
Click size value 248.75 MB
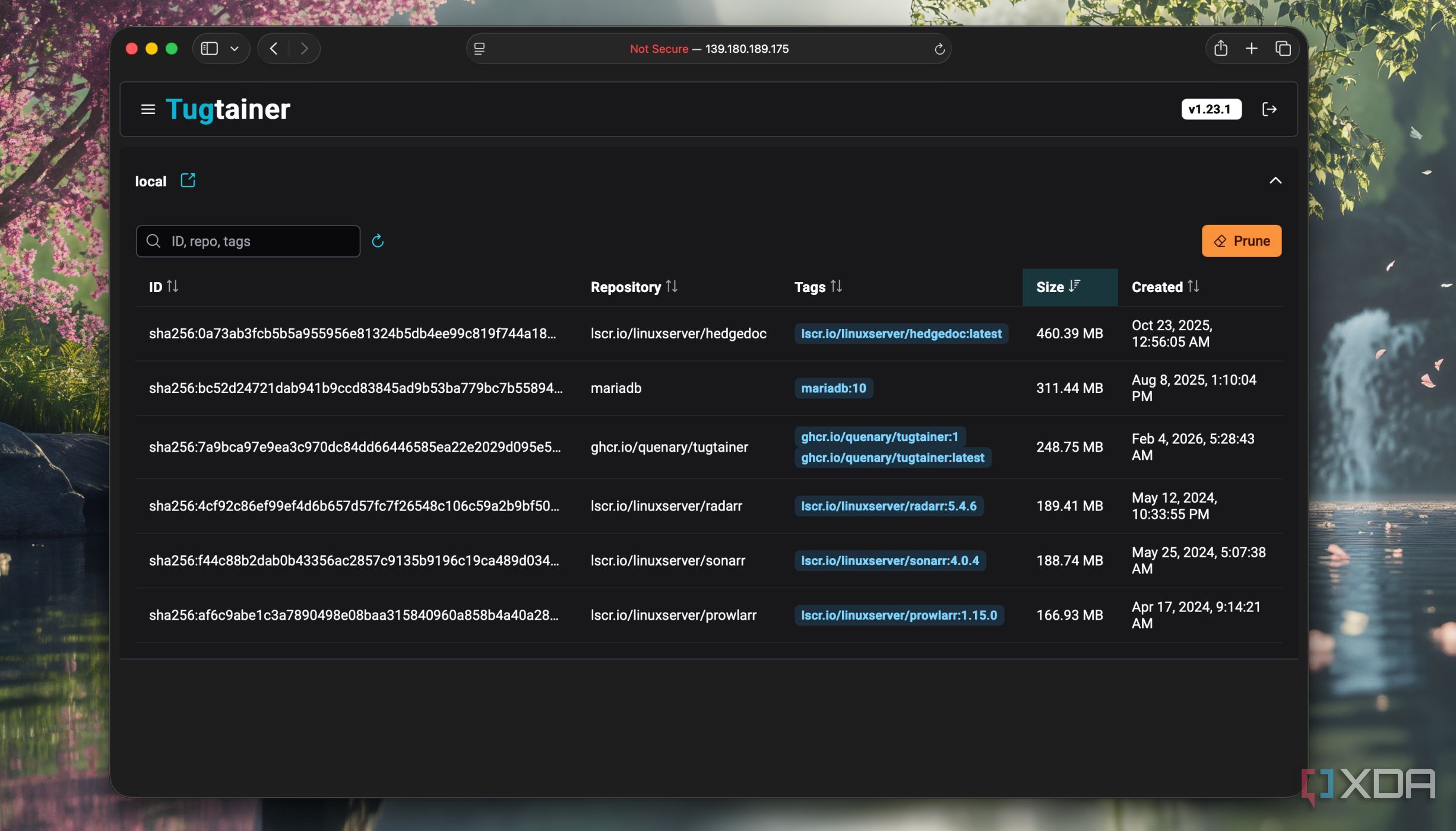click(1069, 447)
